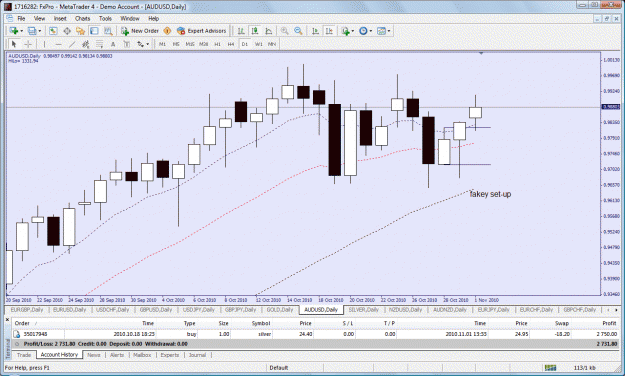
Task: Open the Charts menu
Action: tap(83, 18)
